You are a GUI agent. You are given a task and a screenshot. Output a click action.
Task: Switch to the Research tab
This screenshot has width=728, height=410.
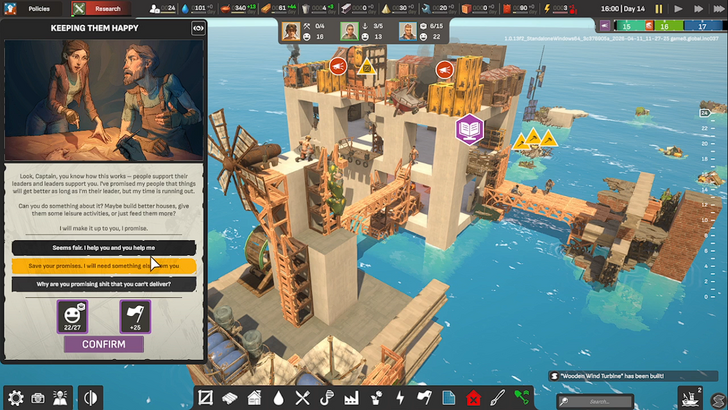101,8
